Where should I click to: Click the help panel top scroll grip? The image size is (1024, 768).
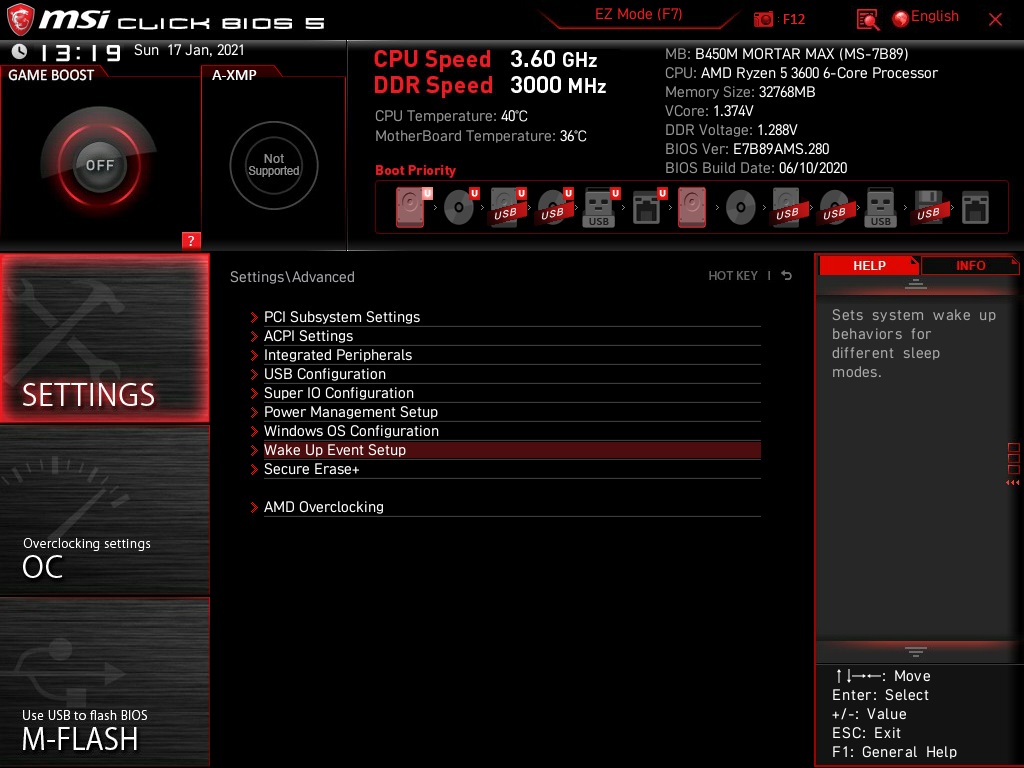[x=916, y=283]
